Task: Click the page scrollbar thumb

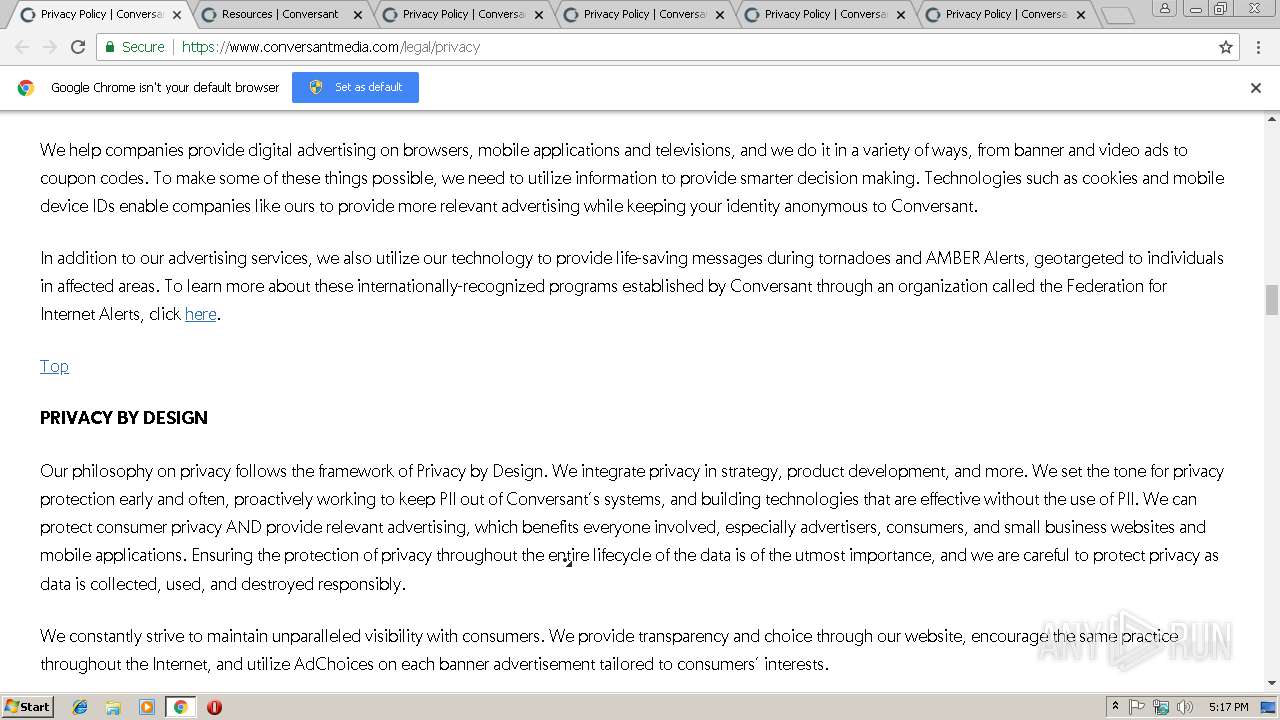Action: coord(1271,300)
